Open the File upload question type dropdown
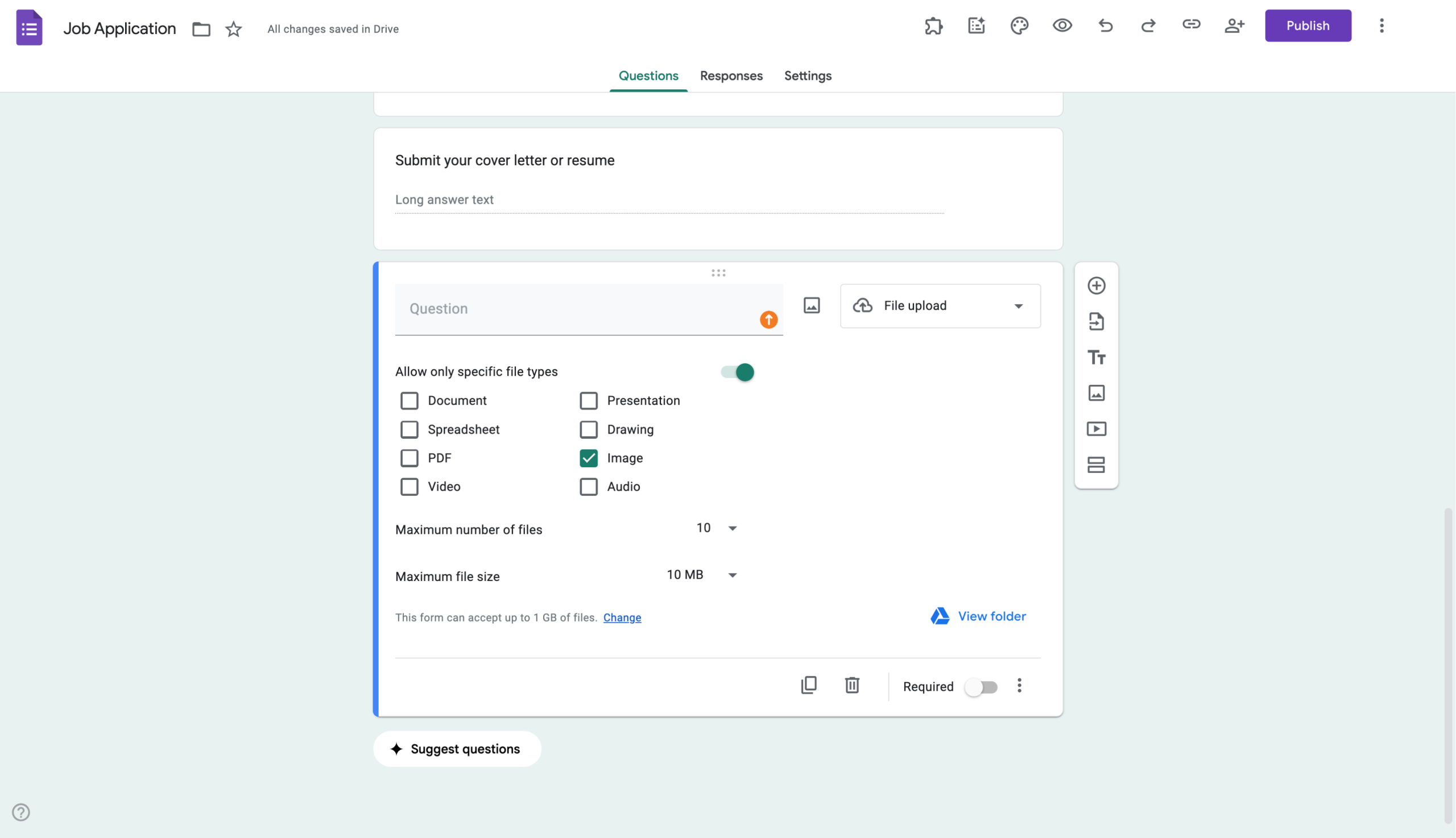 click(938, 306)
